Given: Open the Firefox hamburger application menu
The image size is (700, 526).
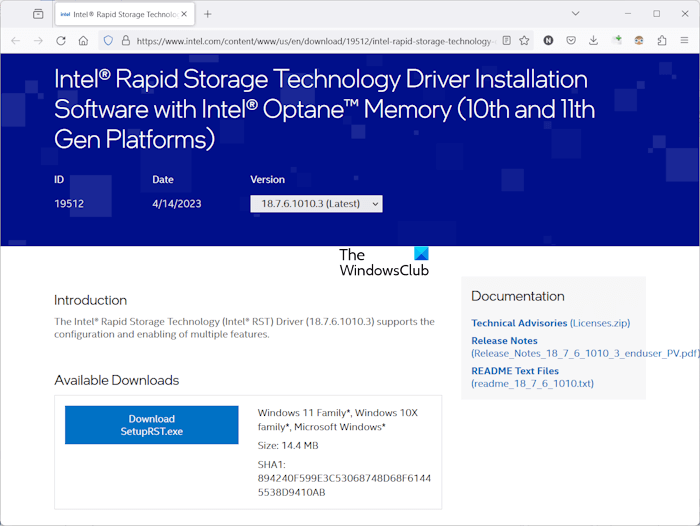Looking at the screenshot, I should (x=684, y=41).
